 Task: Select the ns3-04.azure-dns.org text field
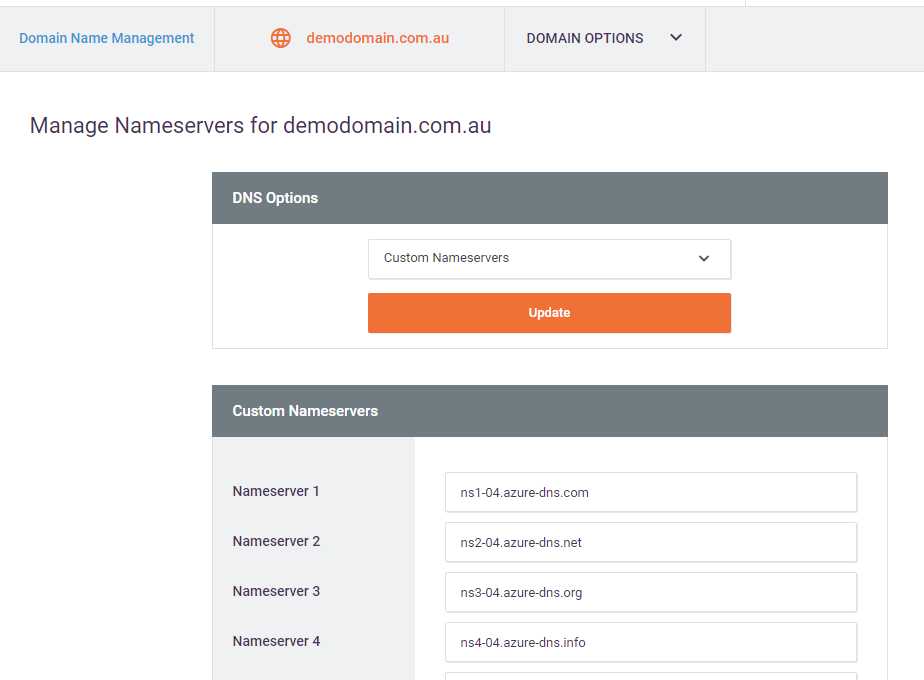tap(650, 592)
